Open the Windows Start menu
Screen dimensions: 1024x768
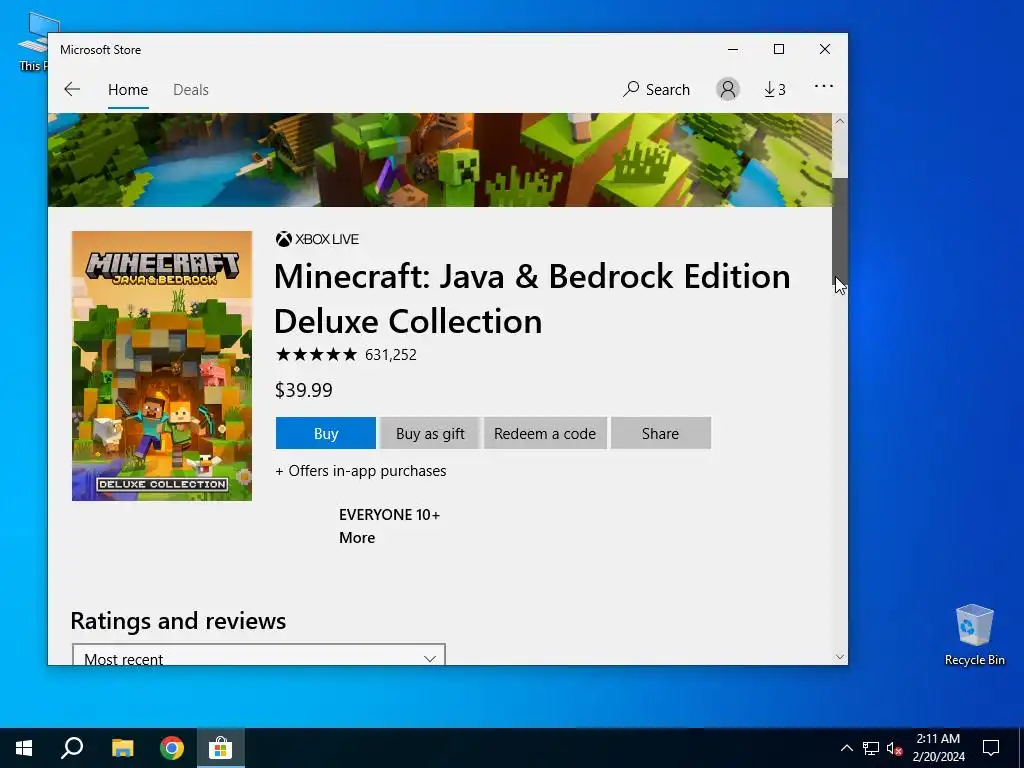(24, 748)
